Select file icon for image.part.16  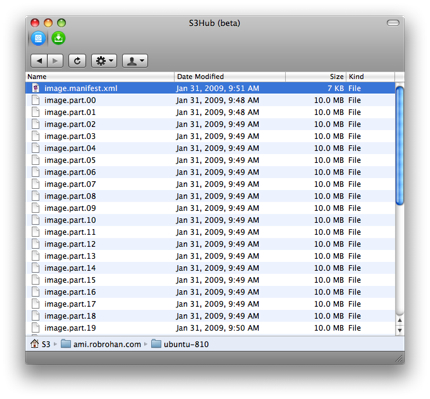pyautogui.click(x=36, y=292)
